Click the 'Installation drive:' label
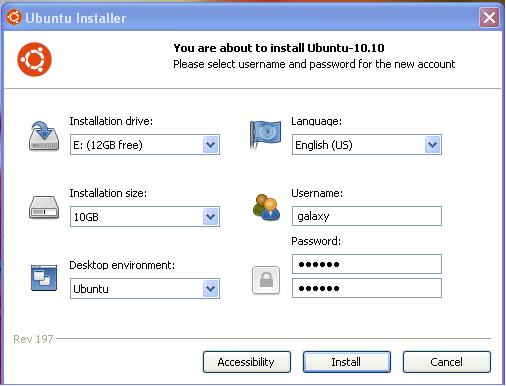506x386 pixels. [x=111, y=121]
